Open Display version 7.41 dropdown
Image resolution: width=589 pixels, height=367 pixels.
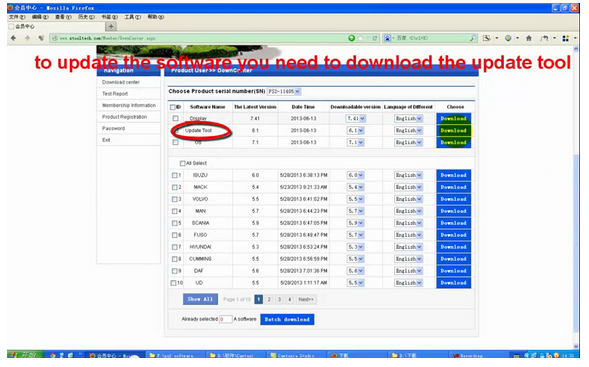(x=355, y=118)
